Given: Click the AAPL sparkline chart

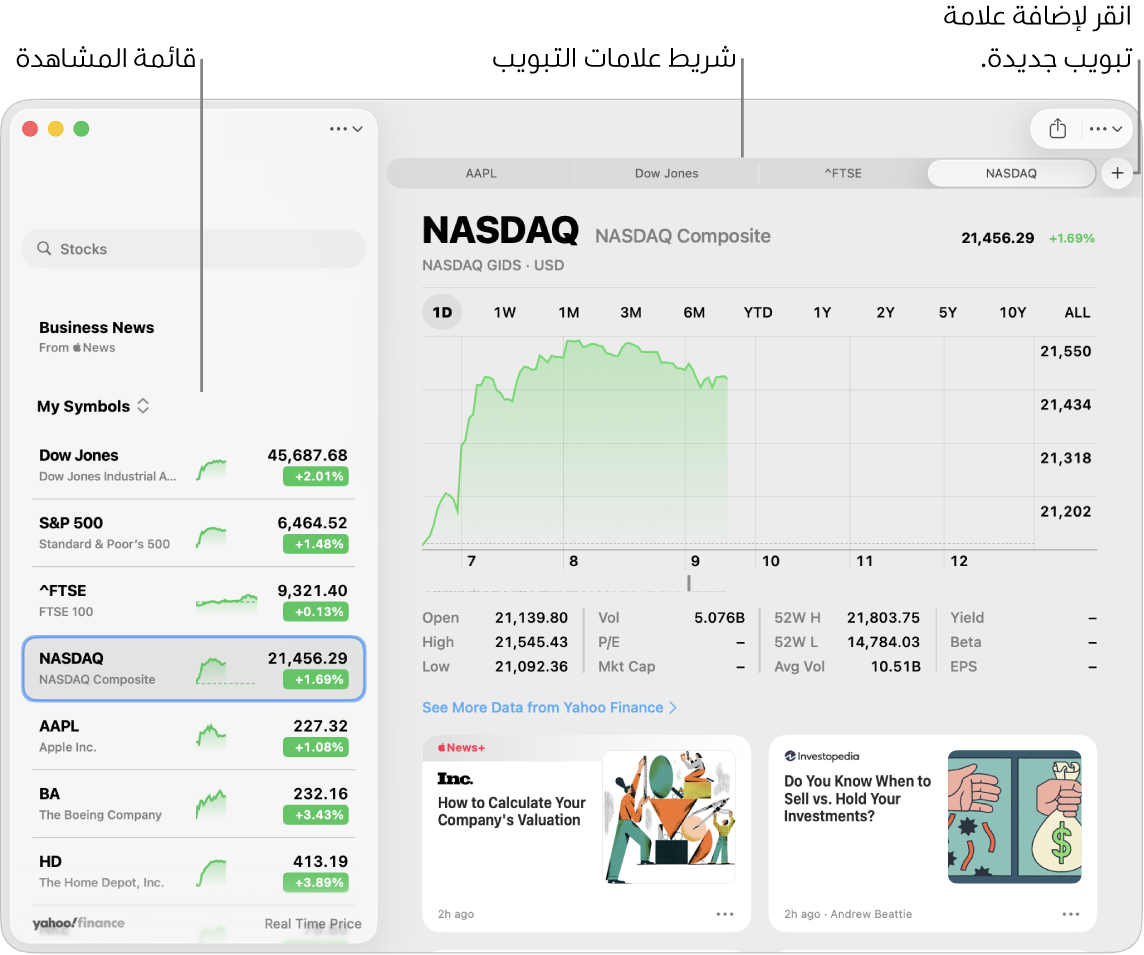Looking at the screenshot, I should [212, 735].
